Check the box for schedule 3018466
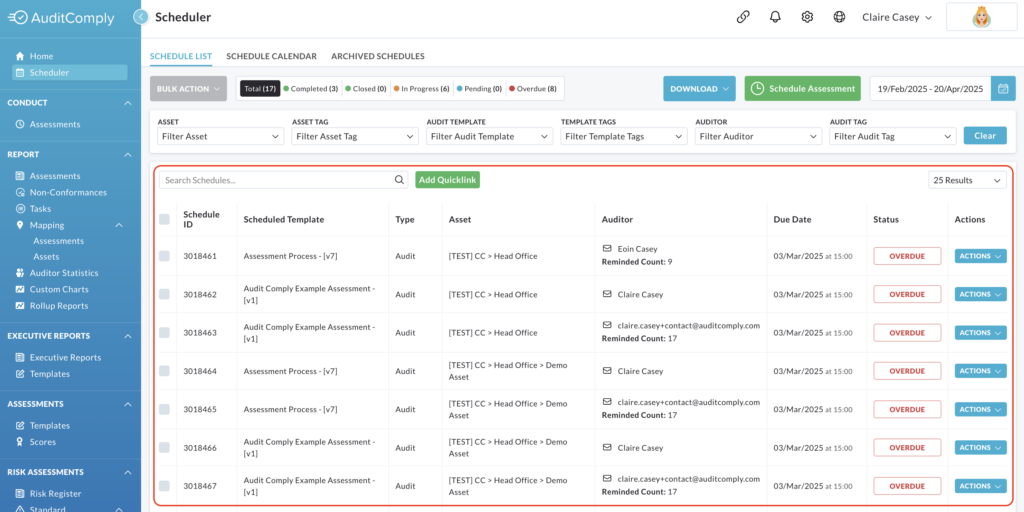 [x=164, y=448]
